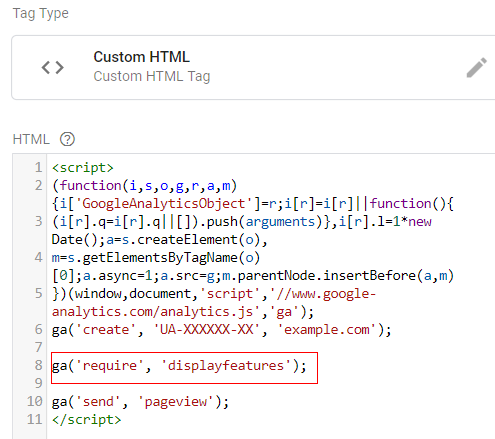495x439 pixels.
Task: Click the 'HTML' field label
Action: coord(31,139)
